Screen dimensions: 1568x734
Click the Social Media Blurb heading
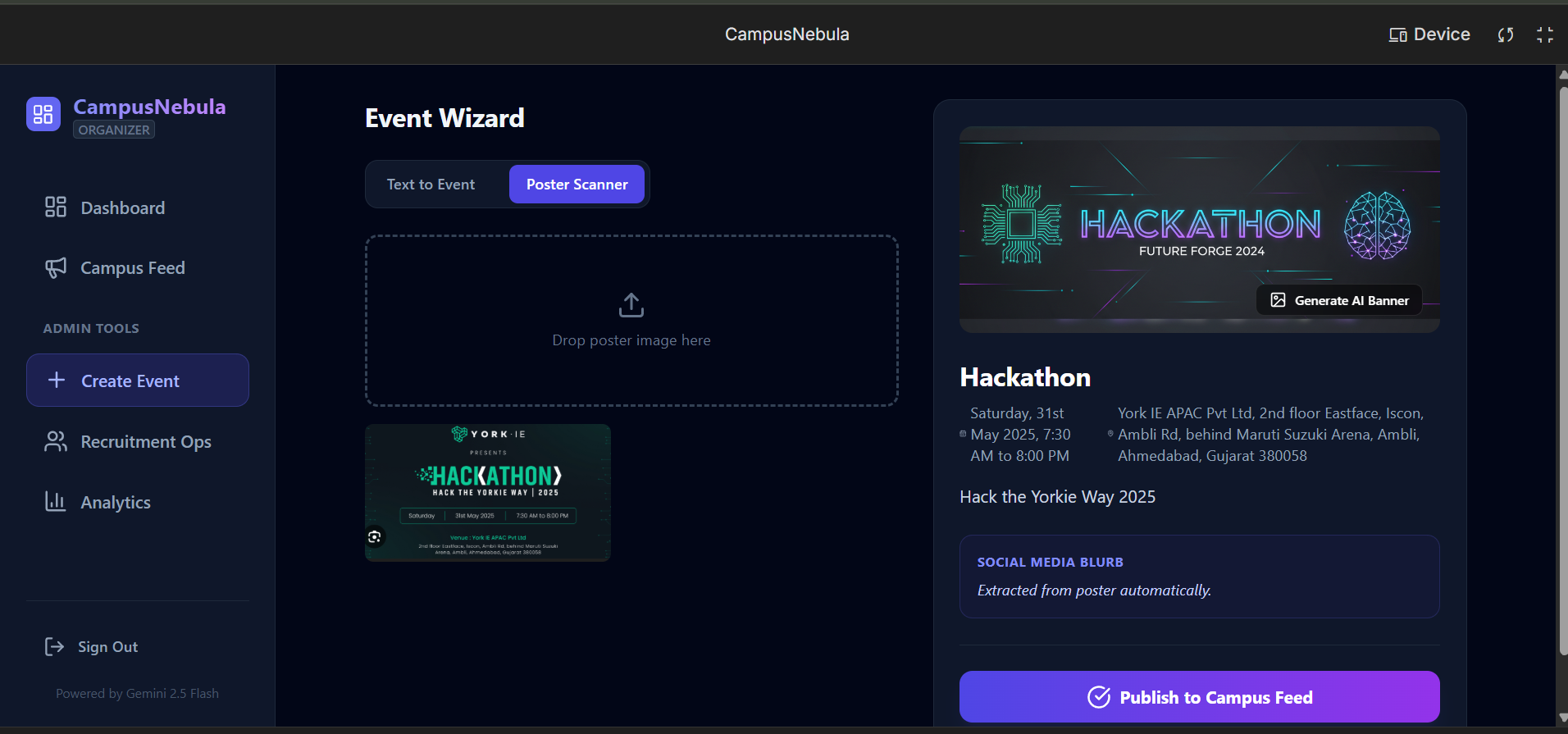click(1050, 563)
